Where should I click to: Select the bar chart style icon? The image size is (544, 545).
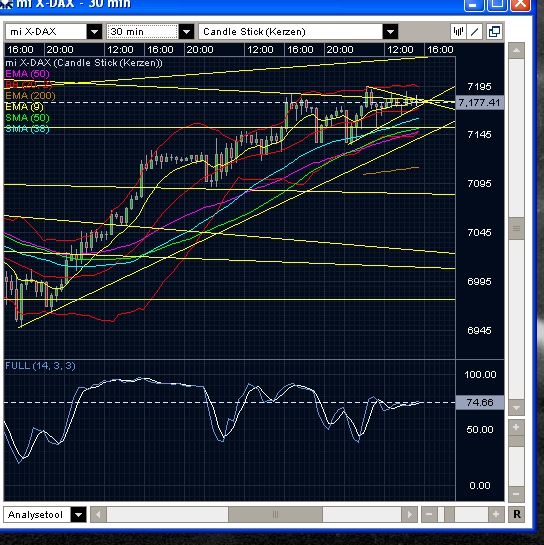point(458,32)
